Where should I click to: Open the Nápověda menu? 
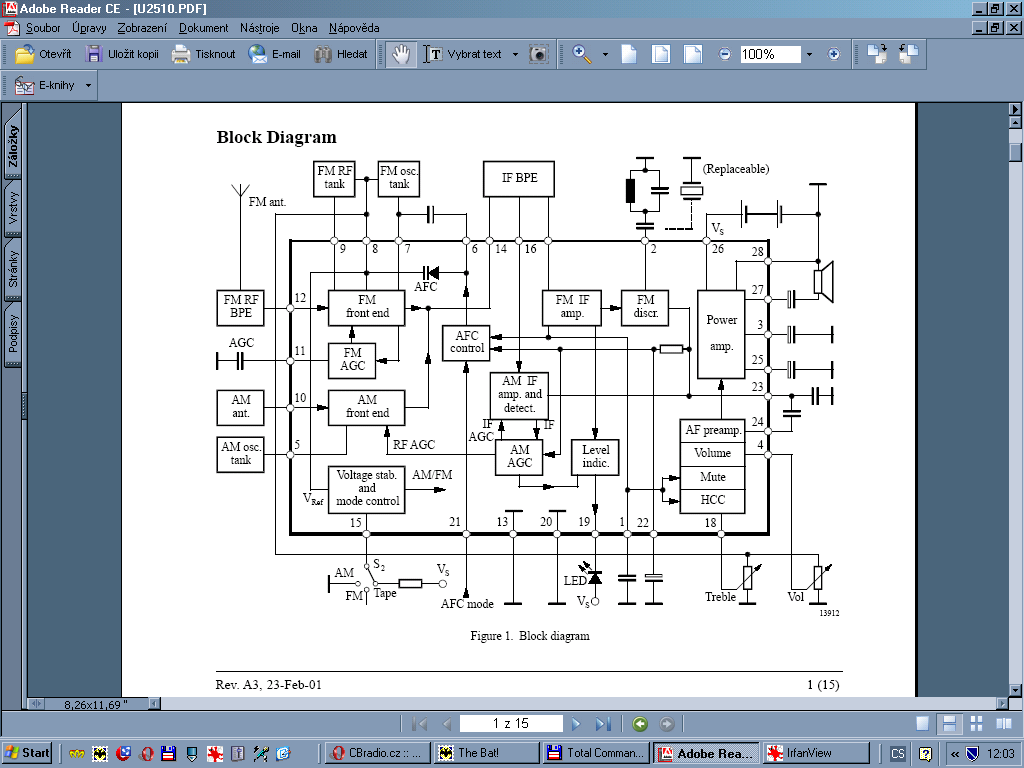pyautogui.click(x=354, y=28)
